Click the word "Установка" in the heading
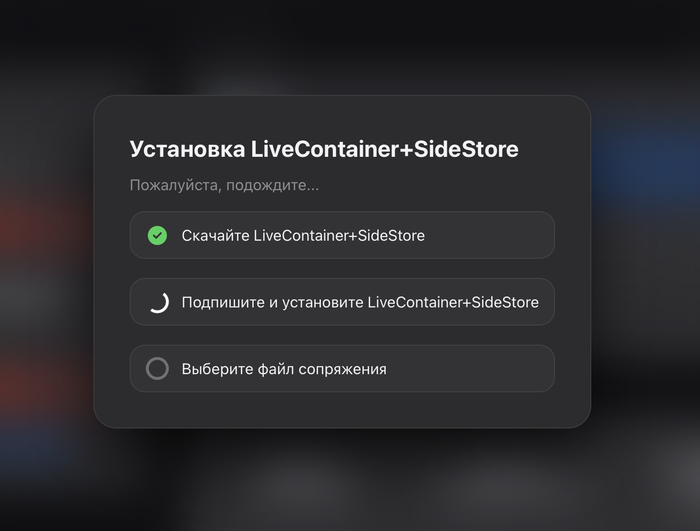Viewport: 700px width, 531px height. pyautogui.click(x=186, y=150)
